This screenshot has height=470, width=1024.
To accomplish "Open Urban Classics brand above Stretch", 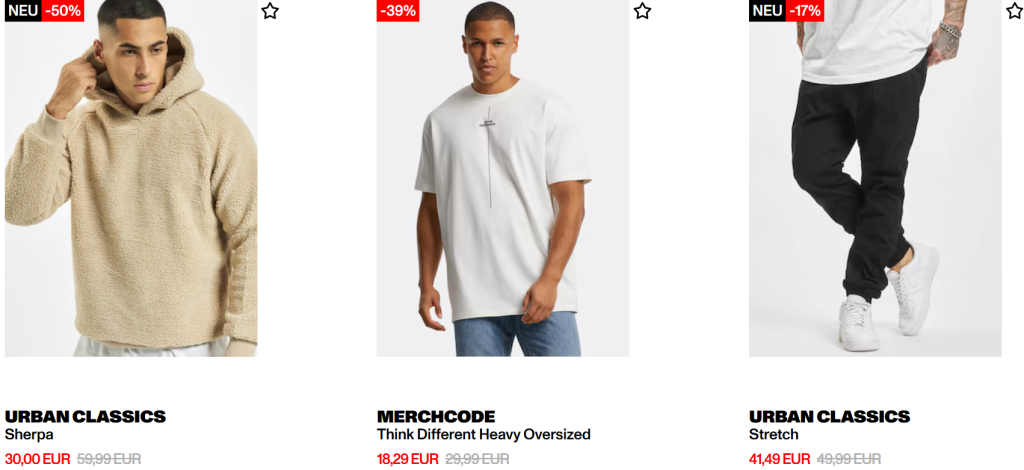I will (x=829, y=416).
